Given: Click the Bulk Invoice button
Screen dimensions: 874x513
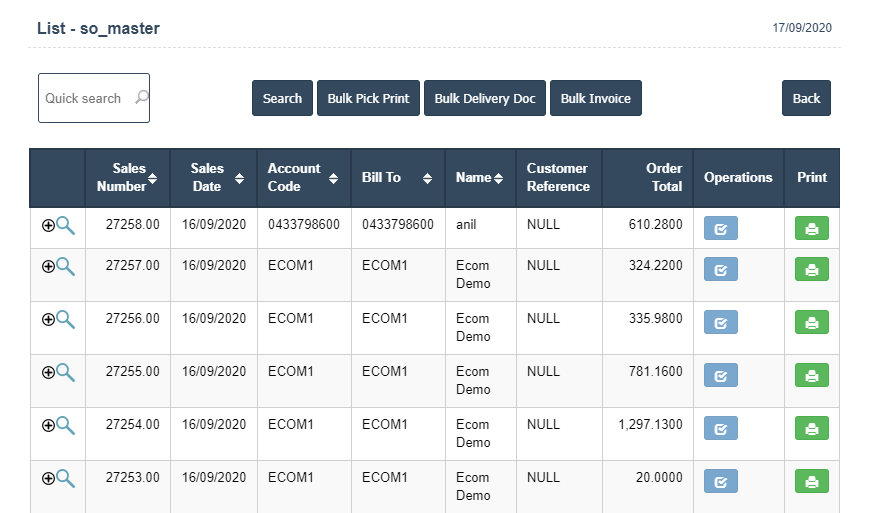Looking at the screenshot, I should (595, 98).
